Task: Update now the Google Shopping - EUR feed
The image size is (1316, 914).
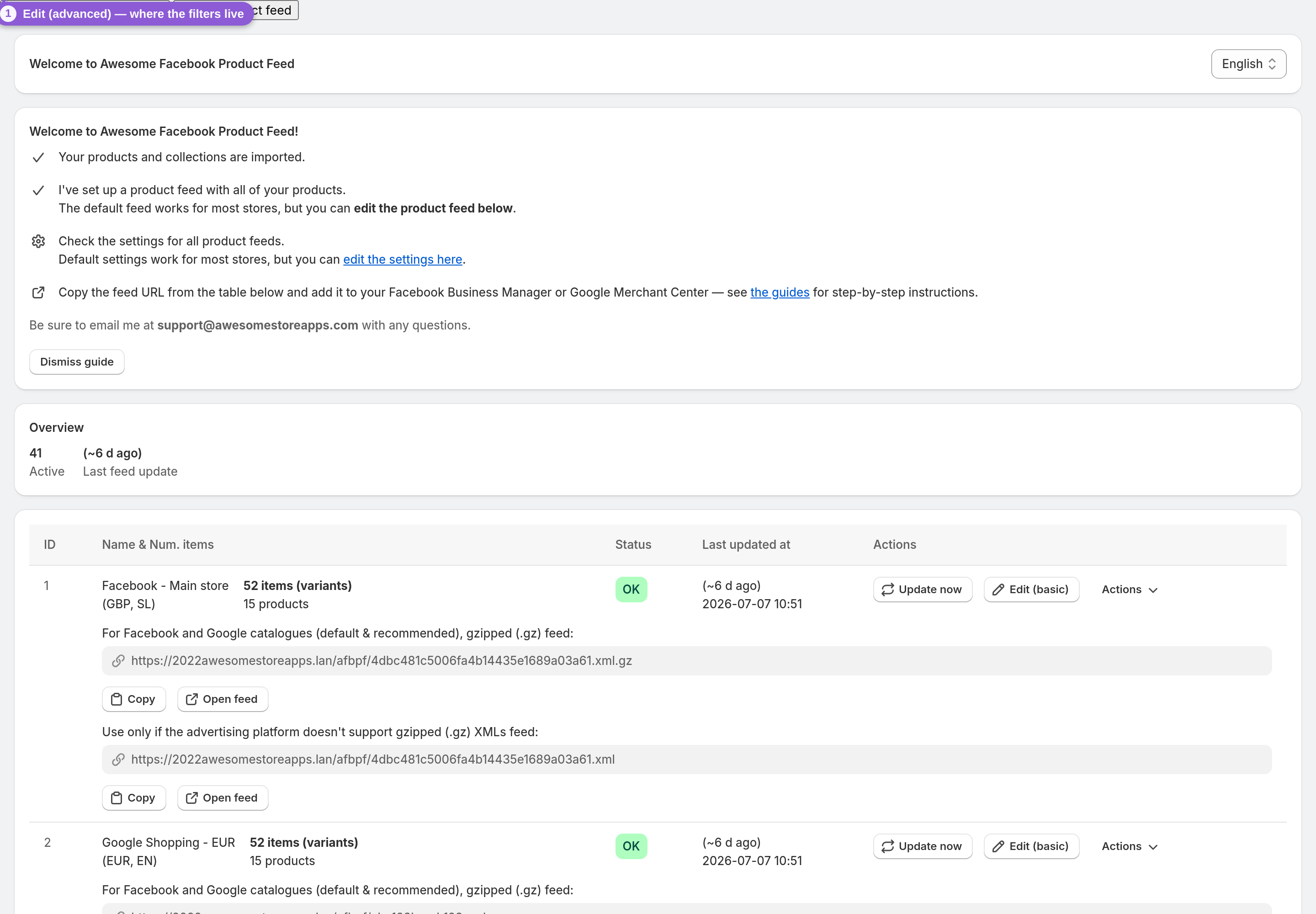Action: [923, 846]
